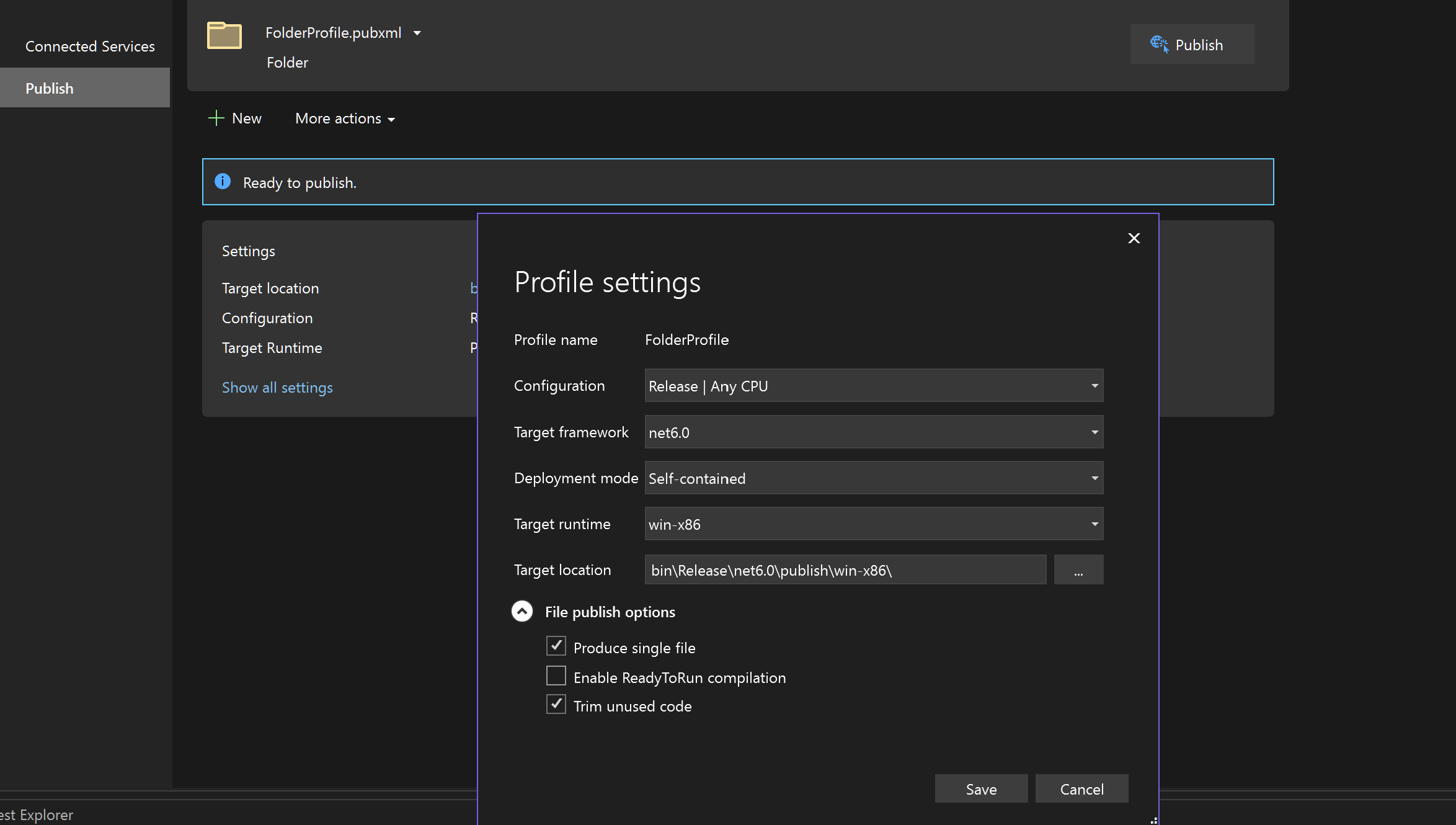
Task: Click the target location browse icon
Action: (1079, 569)
